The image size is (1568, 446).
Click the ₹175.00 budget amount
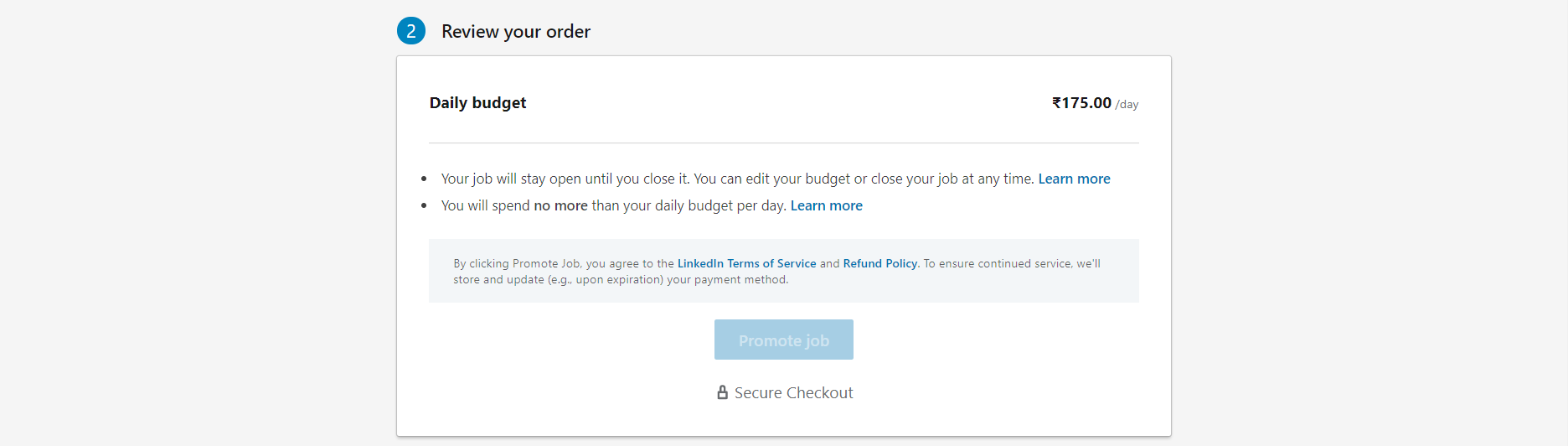tap(1081, 103)
